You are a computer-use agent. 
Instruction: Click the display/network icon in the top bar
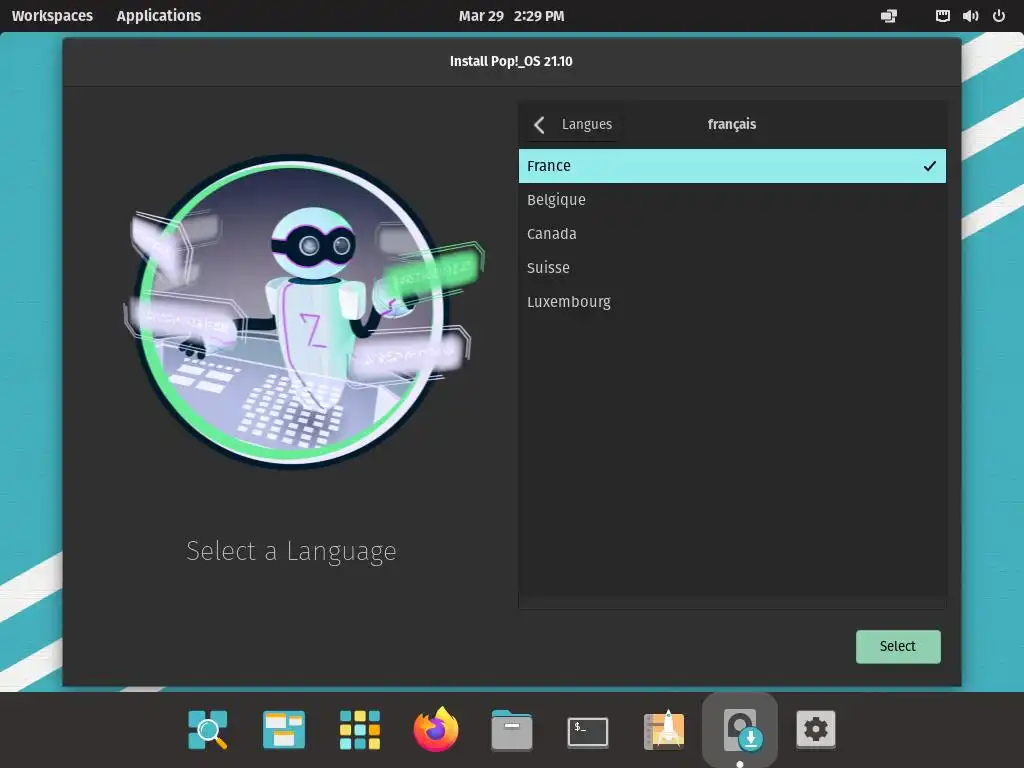(889, 16)
